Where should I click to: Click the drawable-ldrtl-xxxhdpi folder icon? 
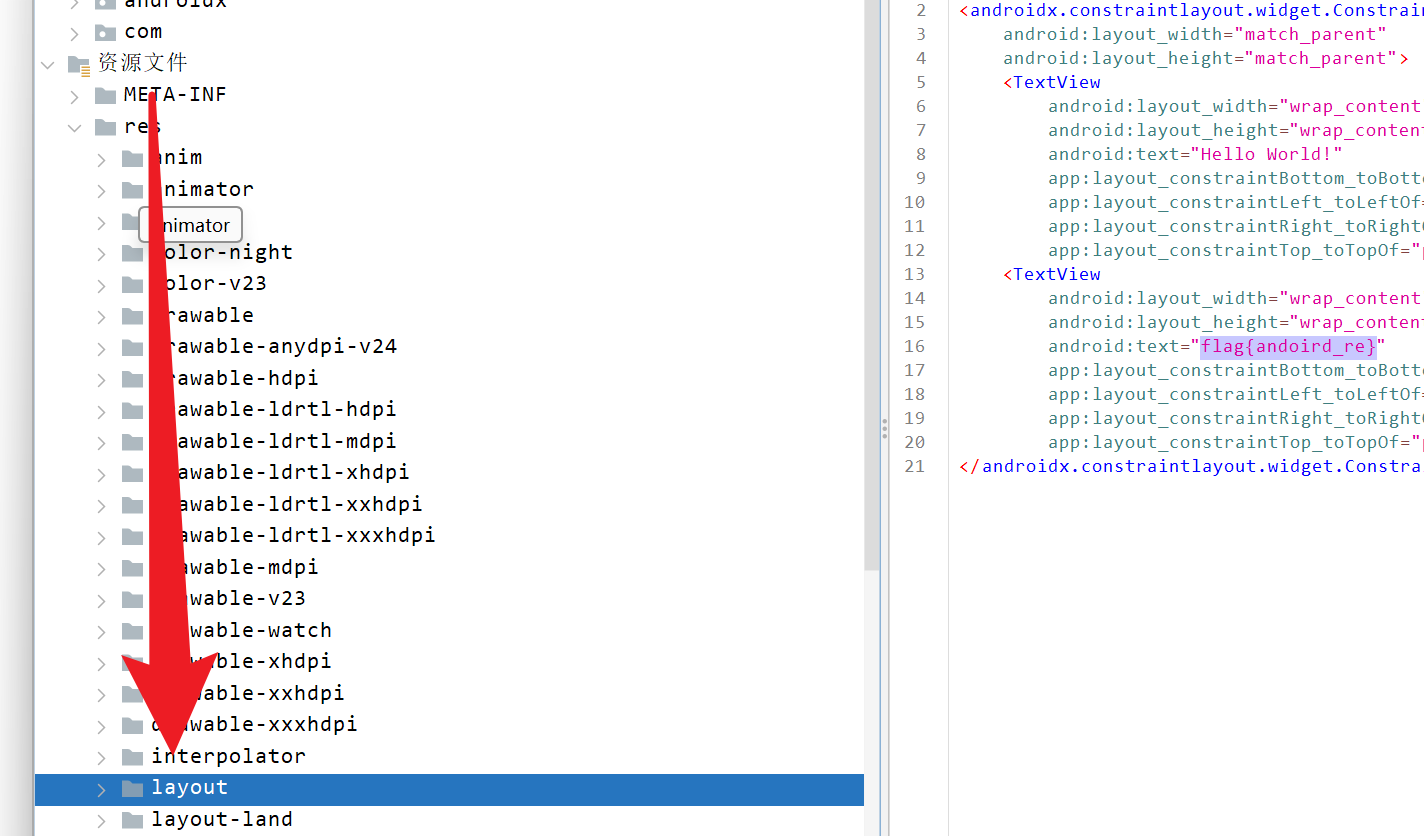pos(132,536)
